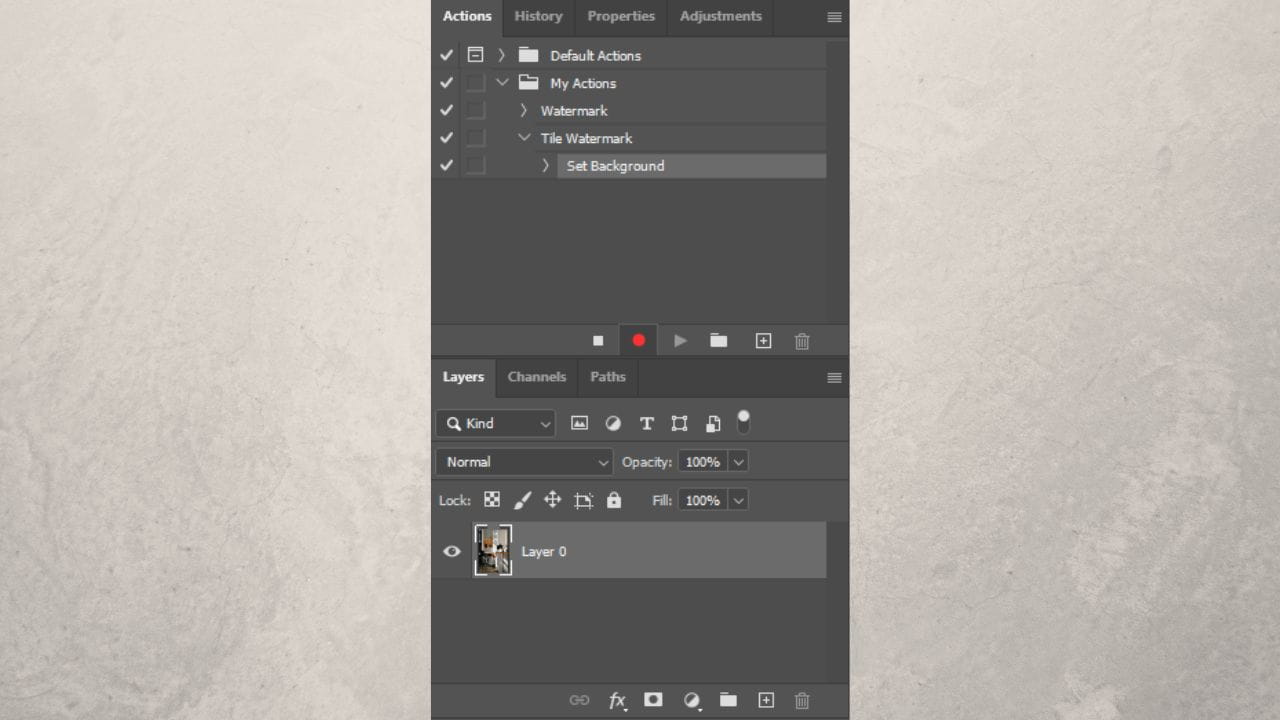This screenshot has width=1280, height=720.
Task: Toggle layer filtering switch on or off
Action: point(743,422)
